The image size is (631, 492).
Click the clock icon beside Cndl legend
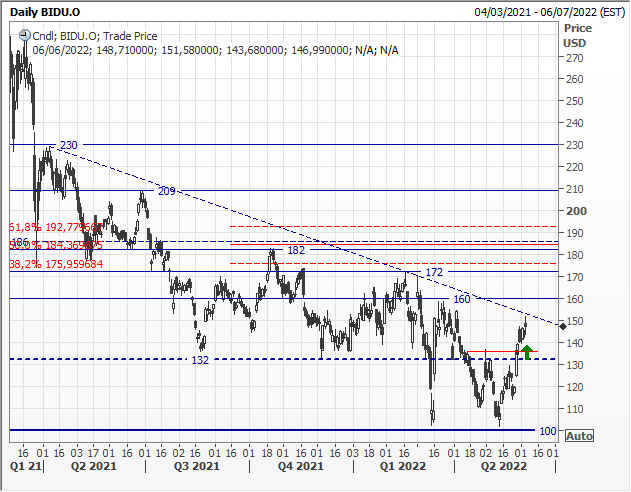[x=22, y=35]
